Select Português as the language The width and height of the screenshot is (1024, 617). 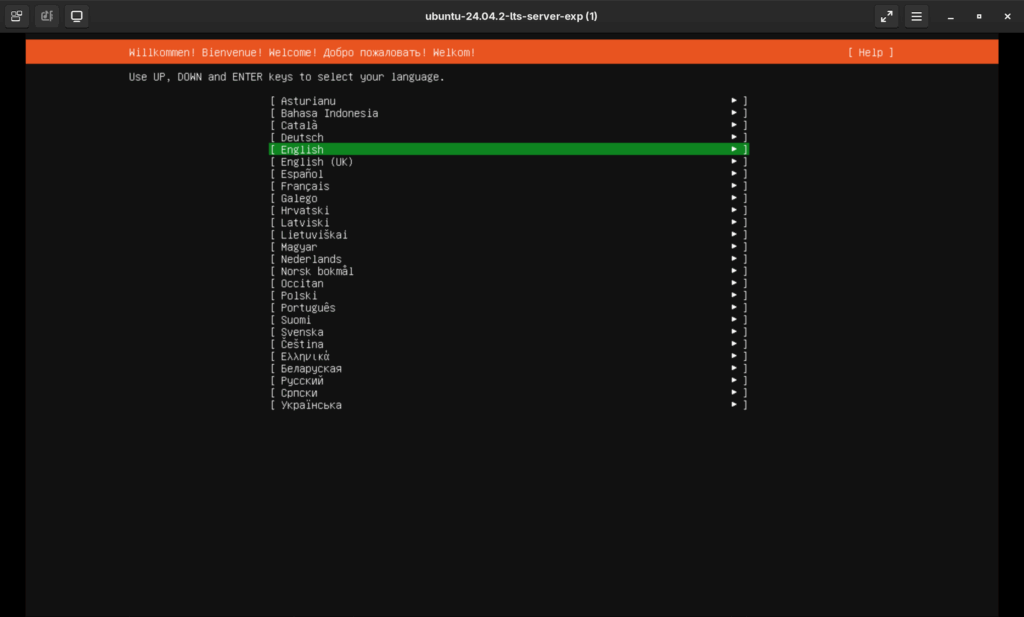509,308
